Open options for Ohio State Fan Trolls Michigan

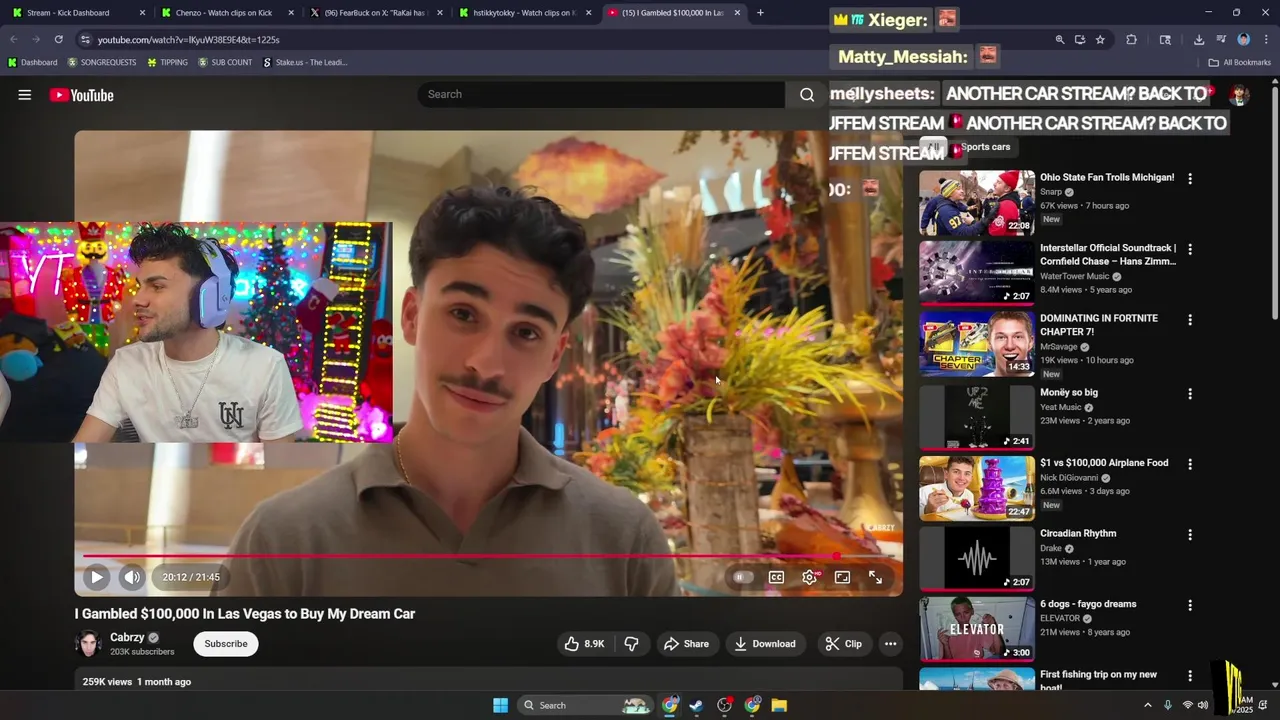click(1190, 178)
